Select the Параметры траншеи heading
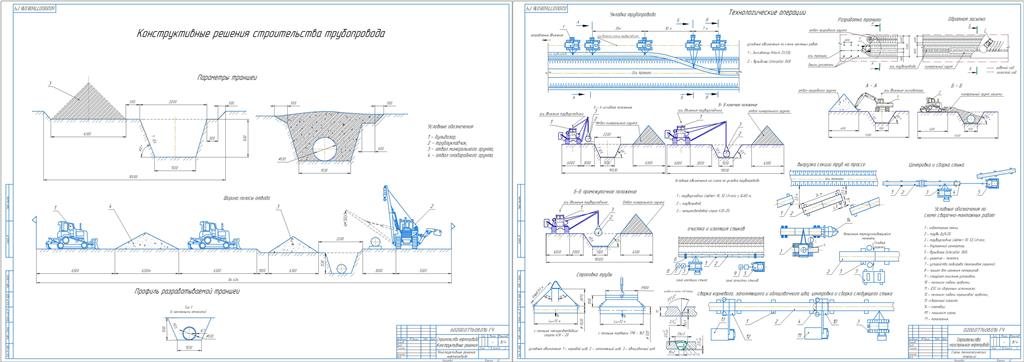Image resolution: width=1024 pixels, height=362 pixels. pyautogui.click(x=227, y=78)
